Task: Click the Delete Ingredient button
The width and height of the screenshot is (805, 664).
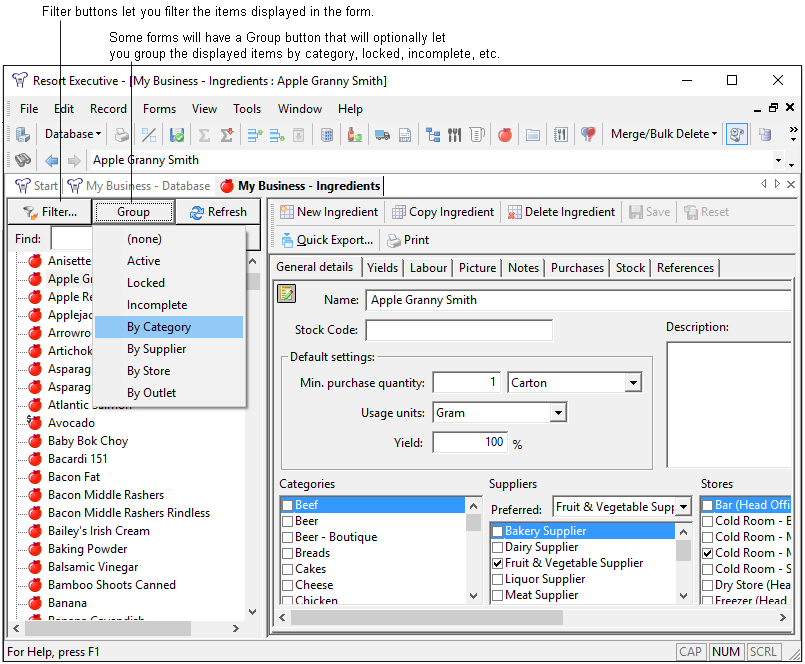Action: point(561,212)
